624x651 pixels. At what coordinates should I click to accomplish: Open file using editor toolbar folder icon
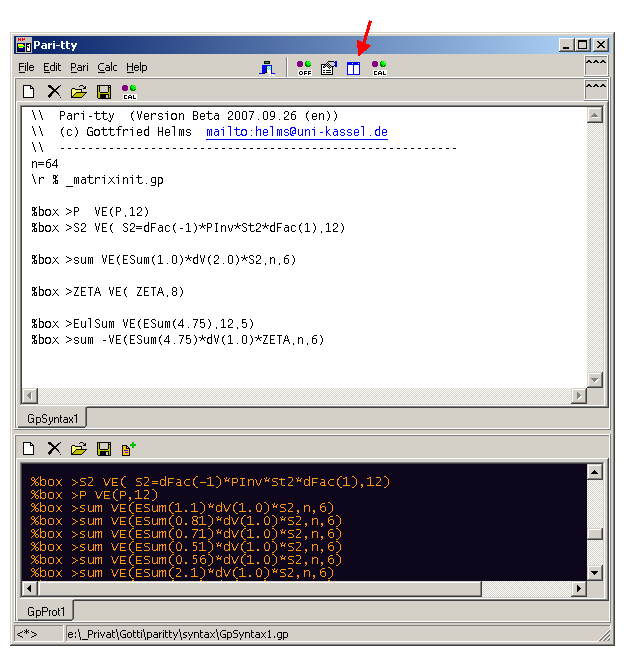point(79,92)
